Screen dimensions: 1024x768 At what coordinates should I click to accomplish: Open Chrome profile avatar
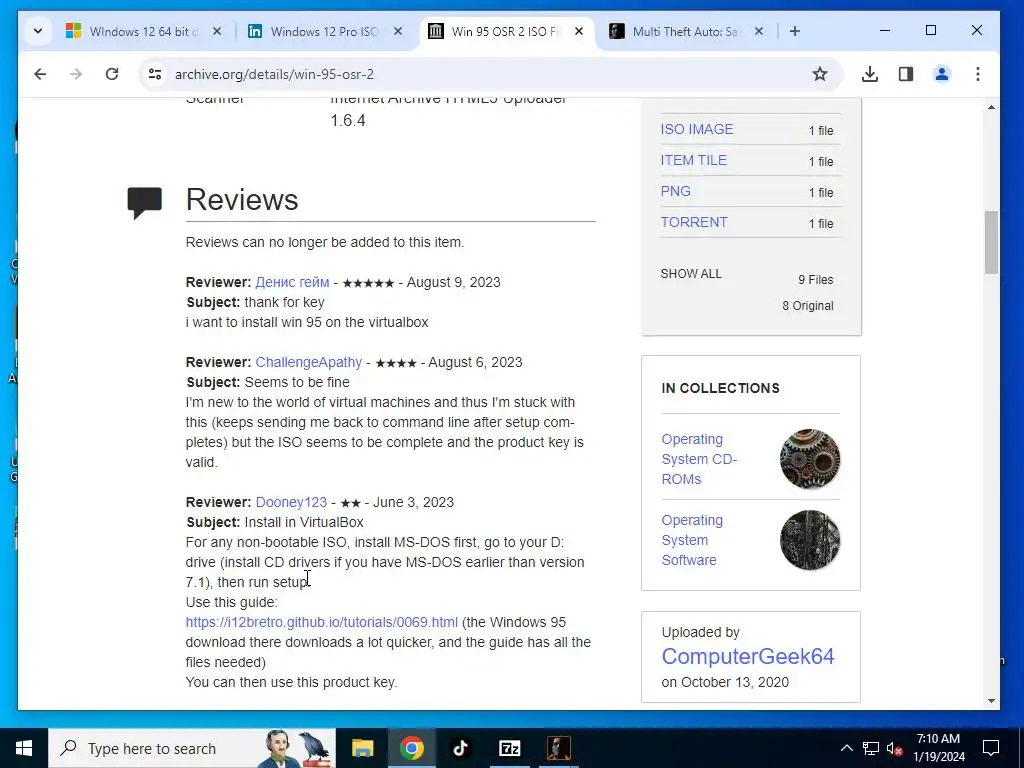(x=942, y=74)
